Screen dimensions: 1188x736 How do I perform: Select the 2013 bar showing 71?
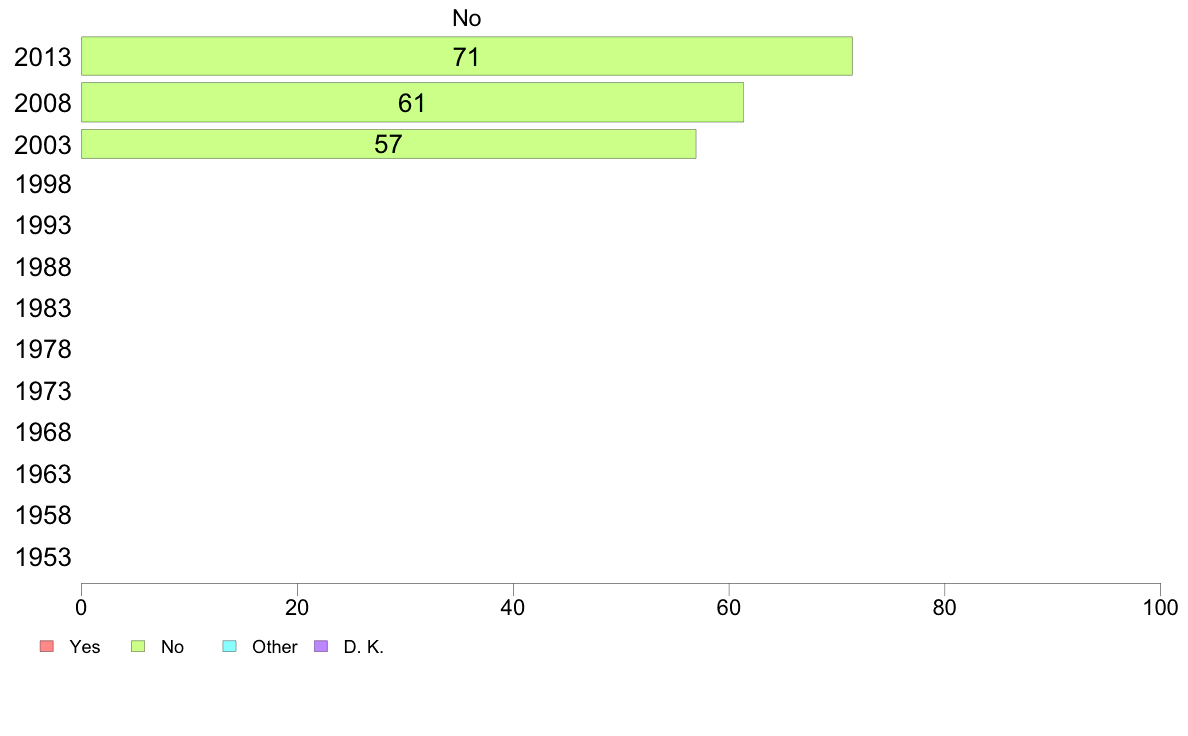click(467, 56)
